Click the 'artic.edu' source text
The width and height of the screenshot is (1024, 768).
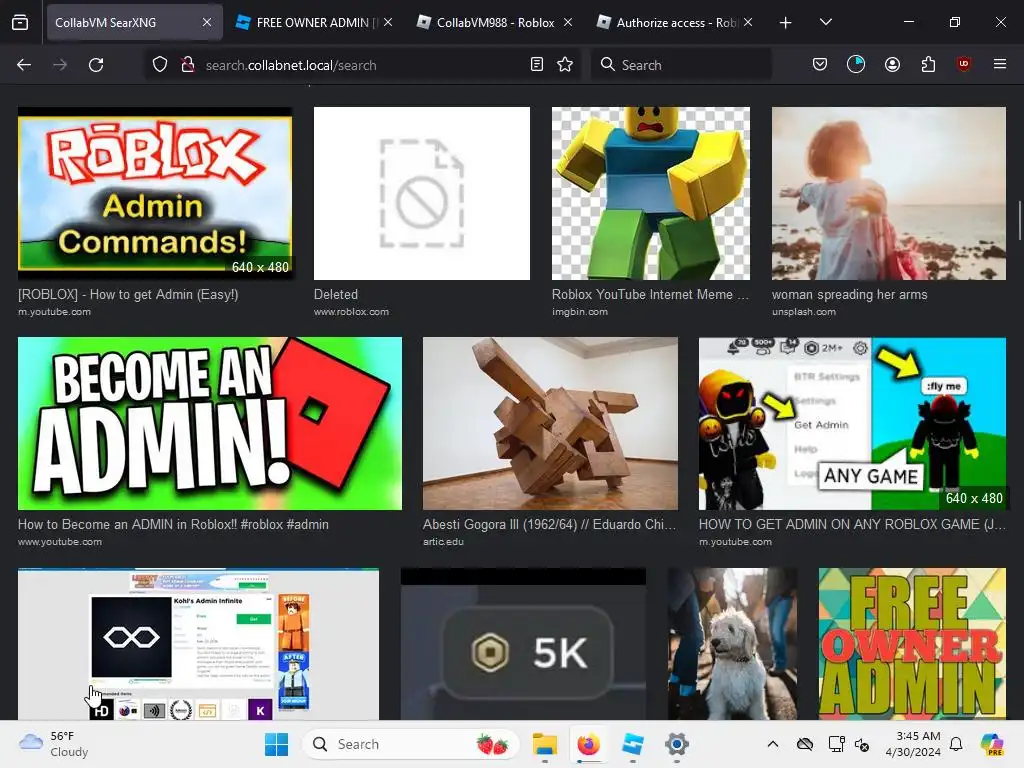[x=443, y=541]
